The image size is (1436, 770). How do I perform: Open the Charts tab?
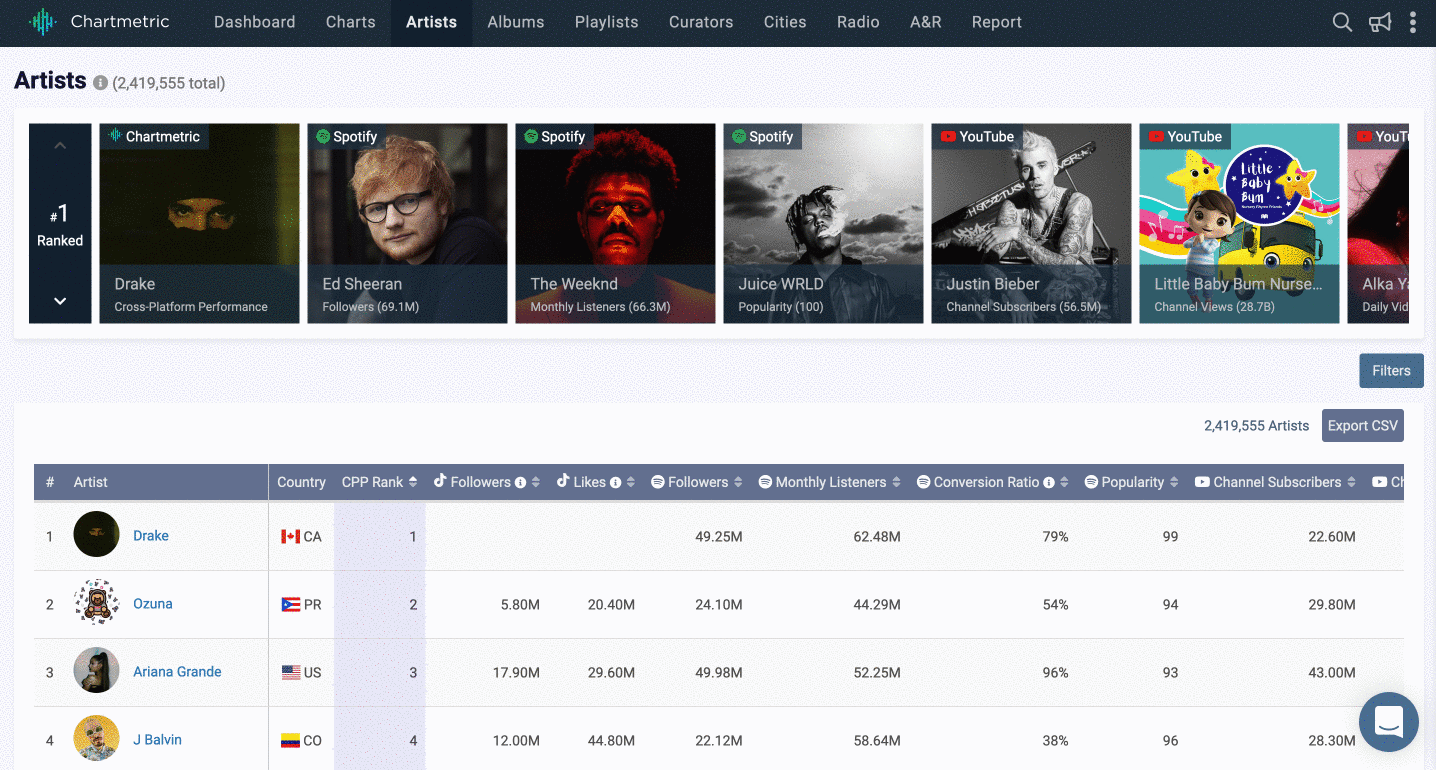[x=351, y=22]
